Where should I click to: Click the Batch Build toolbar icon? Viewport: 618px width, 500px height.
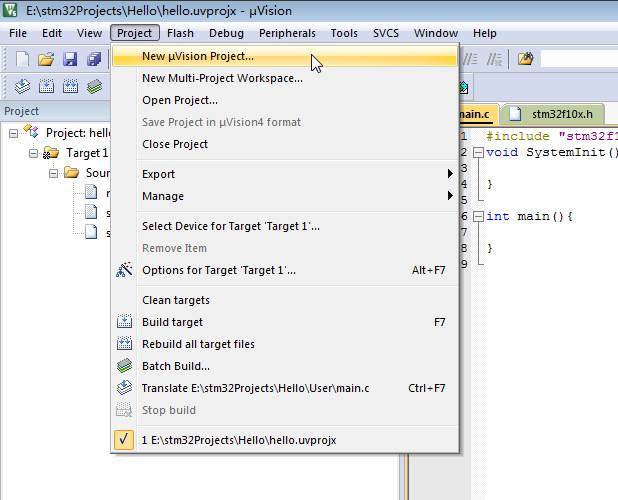(x=94, y=86)
